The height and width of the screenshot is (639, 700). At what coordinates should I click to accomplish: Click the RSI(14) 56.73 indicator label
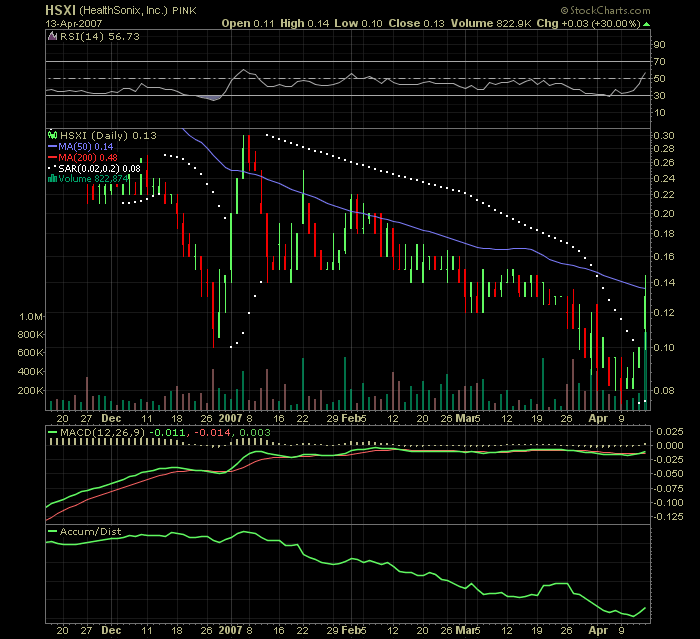[x=100, y=37]
